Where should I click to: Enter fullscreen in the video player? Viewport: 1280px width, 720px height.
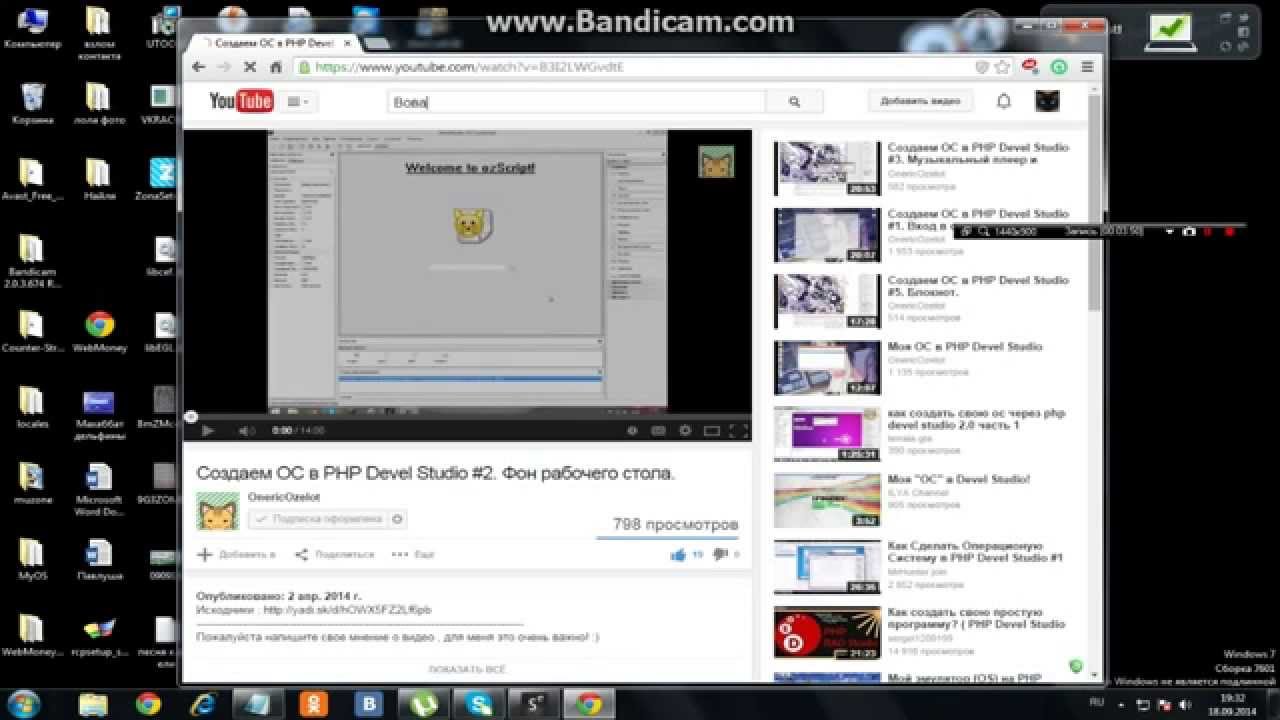[738, 431]
